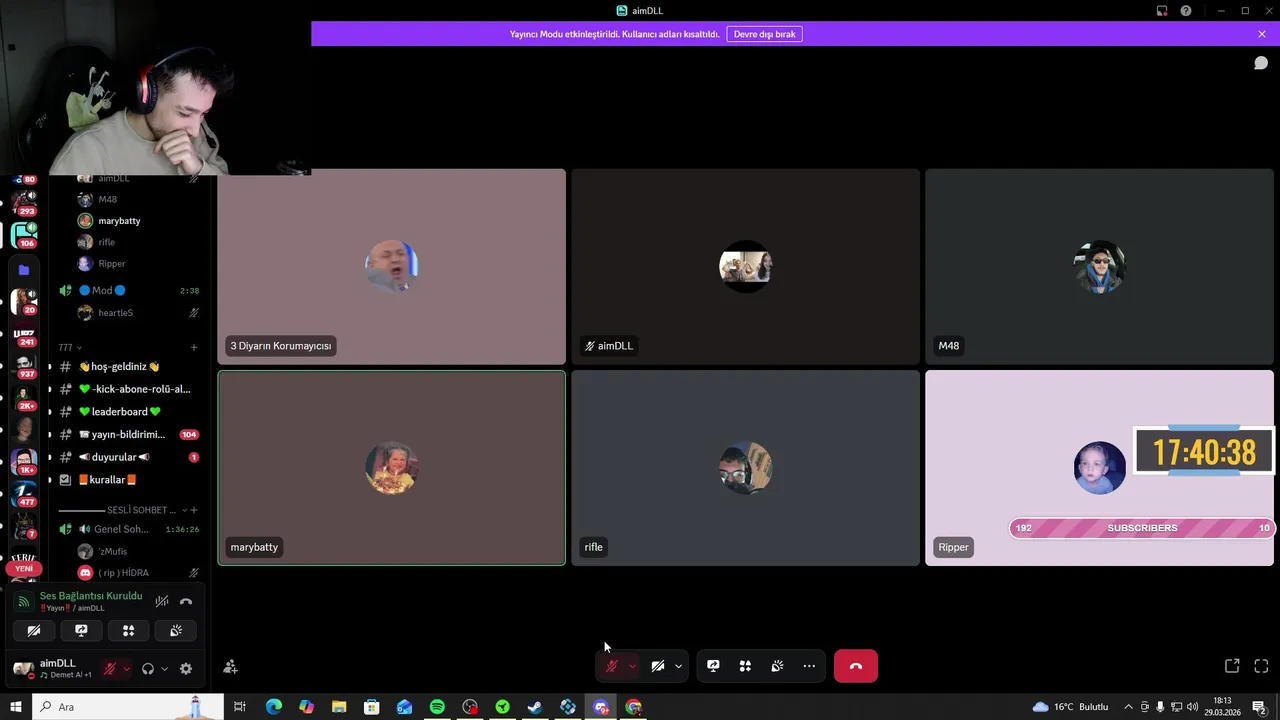Unmute microphone in user panel
Viewport: 1280px width, 720px height.
[110, 669]
